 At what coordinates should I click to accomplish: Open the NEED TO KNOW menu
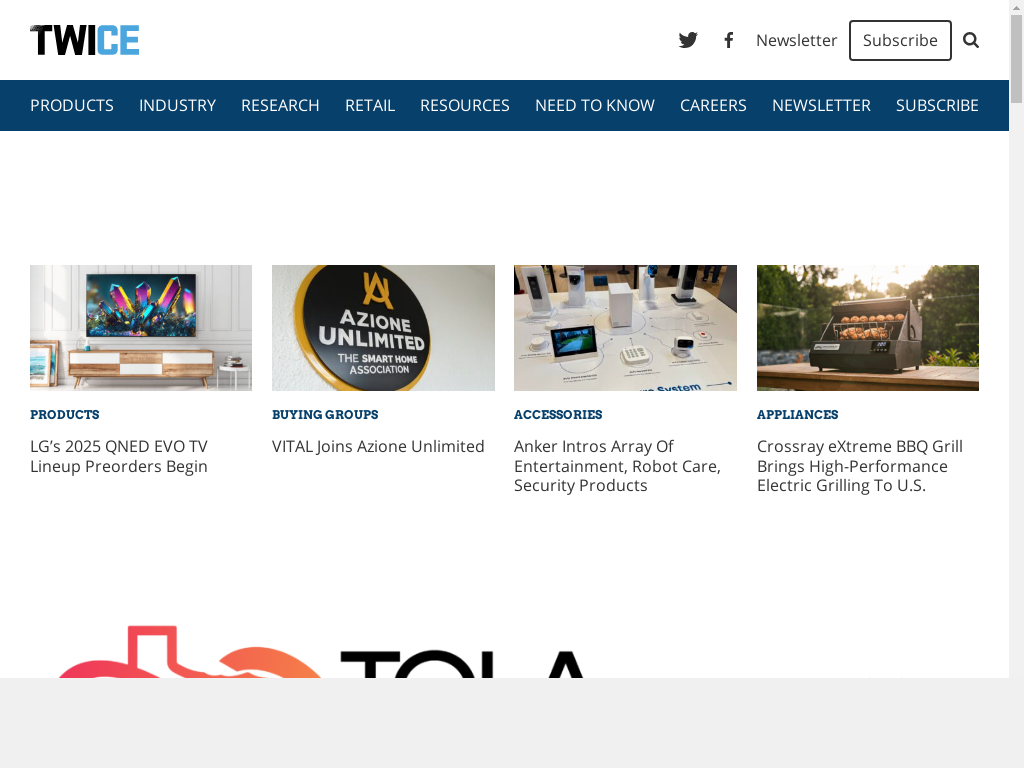[595, 105]
